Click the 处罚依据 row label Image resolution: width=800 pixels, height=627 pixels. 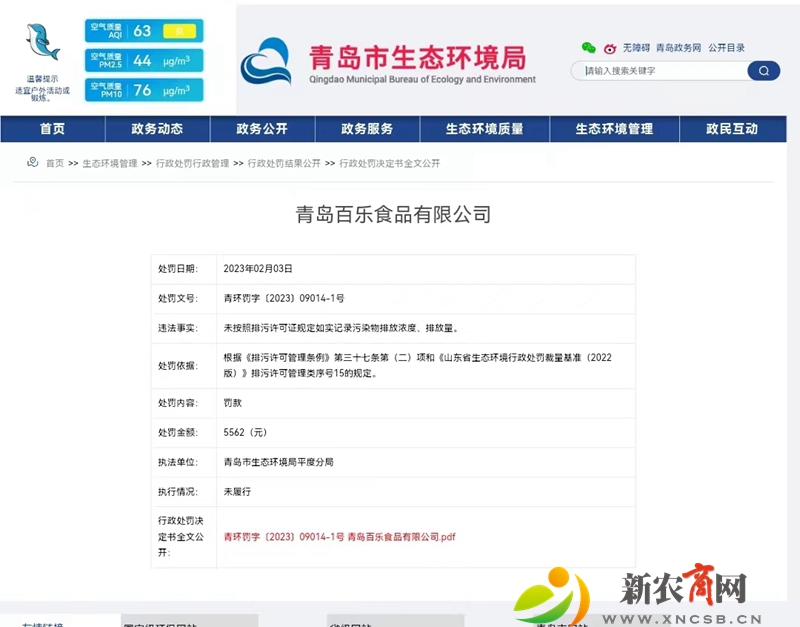point(178,366)
